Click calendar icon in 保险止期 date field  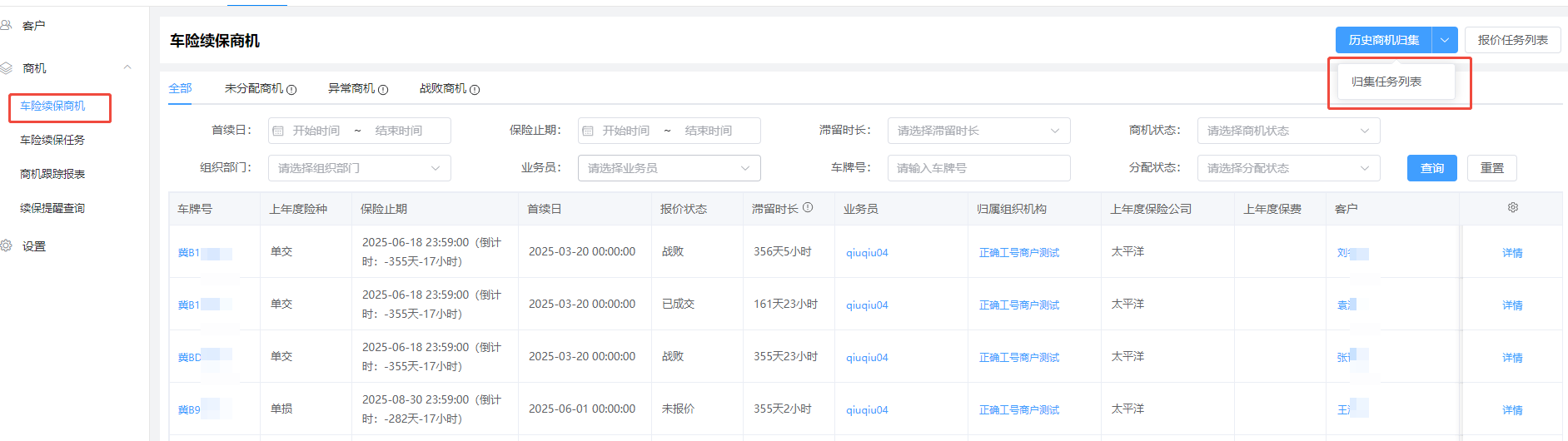588,131
